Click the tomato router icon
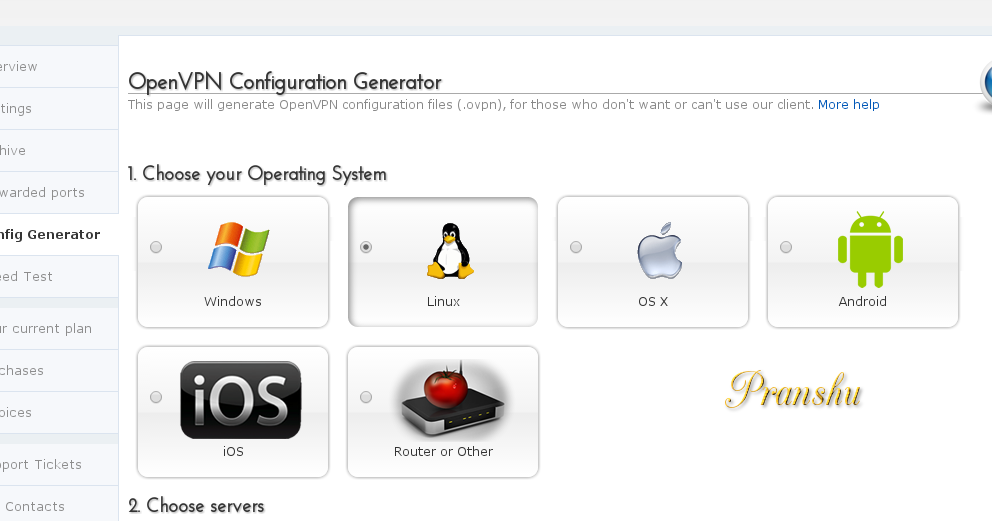 [452, 398]
